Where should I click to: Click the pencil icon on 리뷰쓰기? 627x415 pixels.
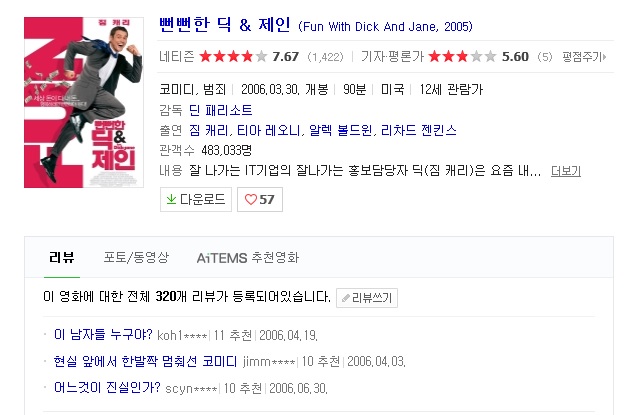point(346,298)
